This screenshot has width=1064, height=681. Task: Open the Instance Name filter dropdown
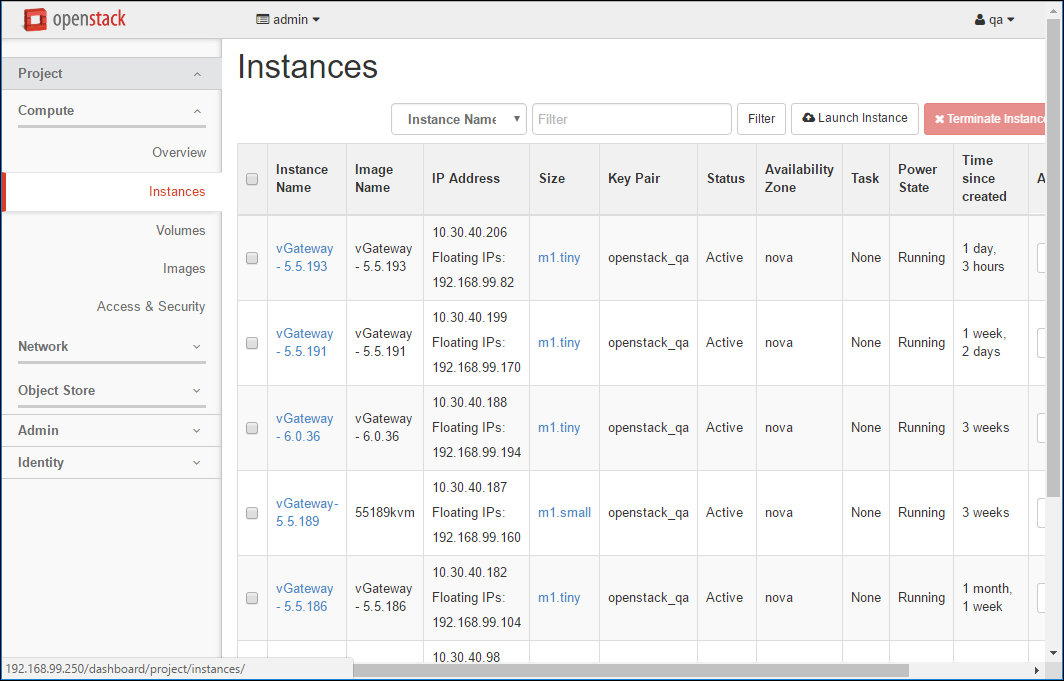[459, 119]
